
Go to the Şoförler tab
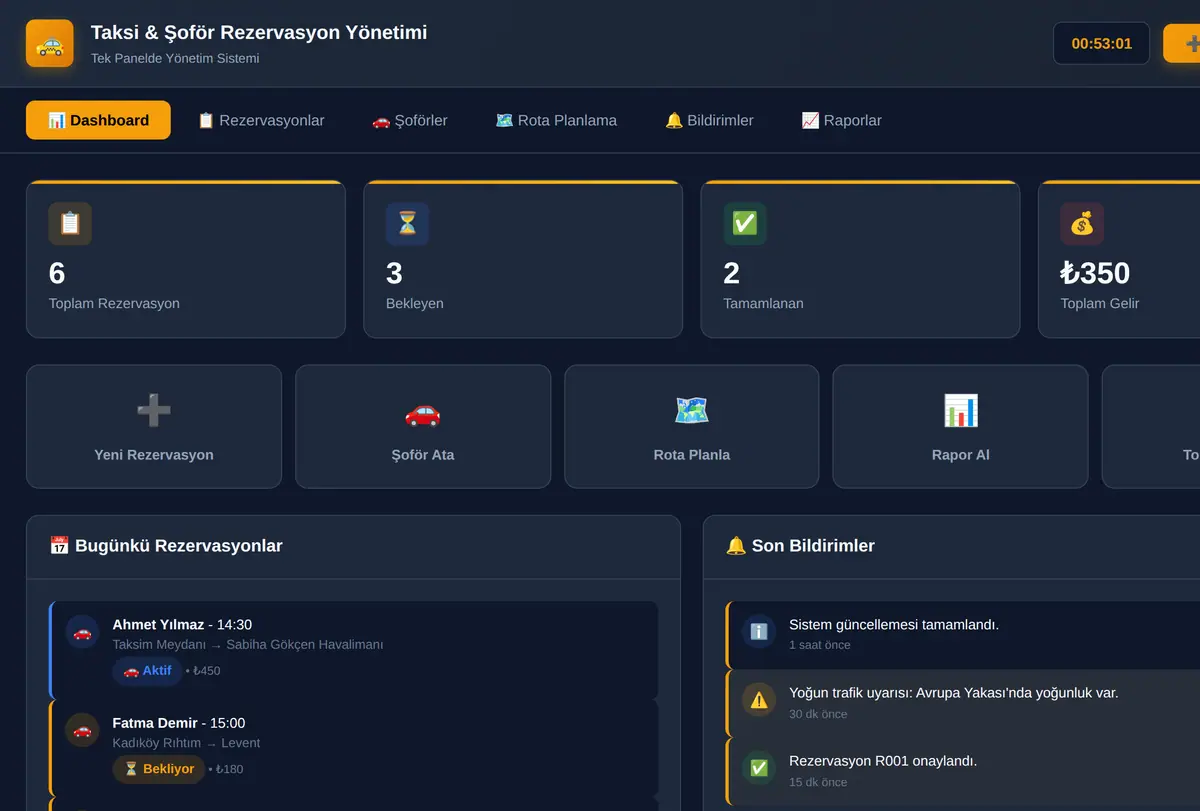click(x=410, y=120)
